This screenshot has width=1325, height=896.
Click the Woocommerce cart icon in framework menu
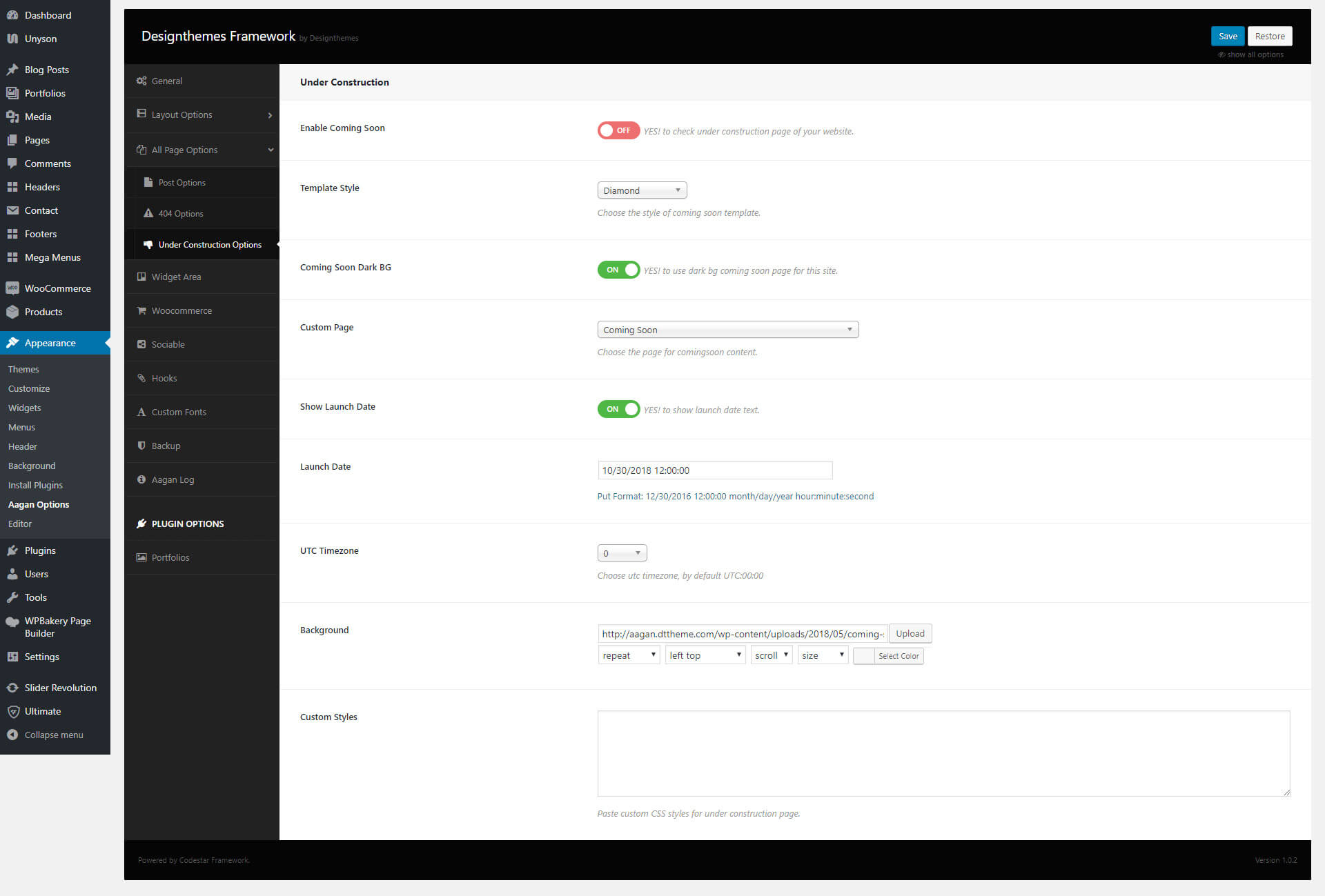point(141,310)
